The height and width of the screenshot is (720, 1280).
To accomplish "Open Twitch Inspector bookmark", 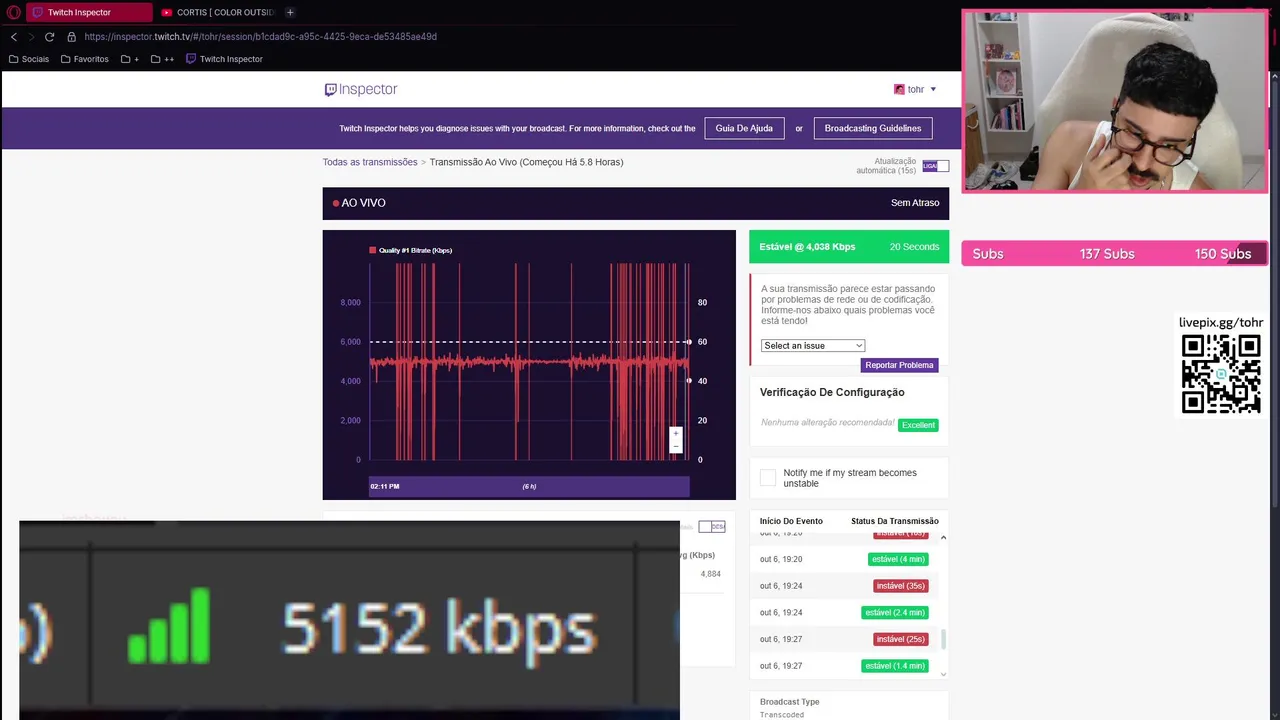I will coord(224,59).
